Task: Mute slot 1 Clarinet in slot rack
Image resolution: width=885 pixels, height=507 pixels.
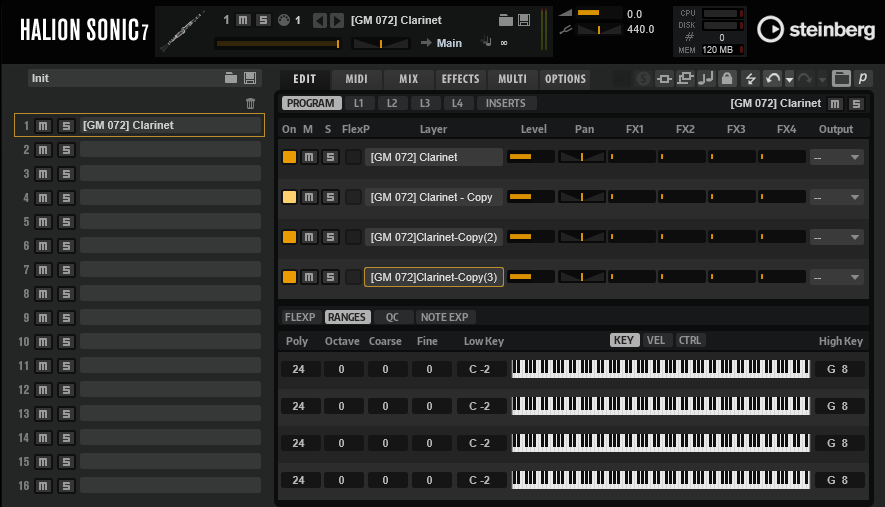Action: point(43,125)
